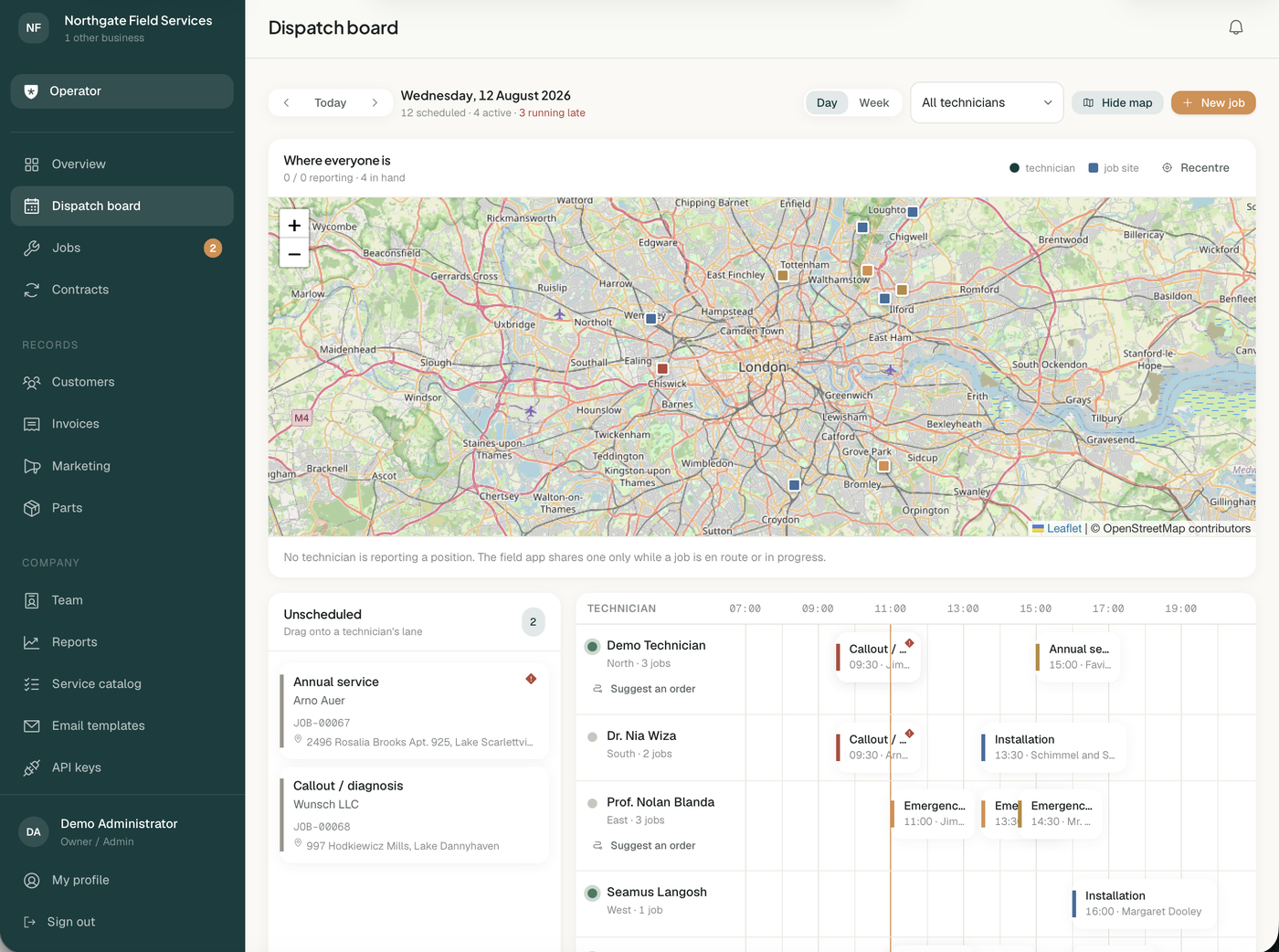Select Jobs label in sidebar
The width and height of the screenshot is (1279, 952).
pyautogui.click(x=67, y=248)
